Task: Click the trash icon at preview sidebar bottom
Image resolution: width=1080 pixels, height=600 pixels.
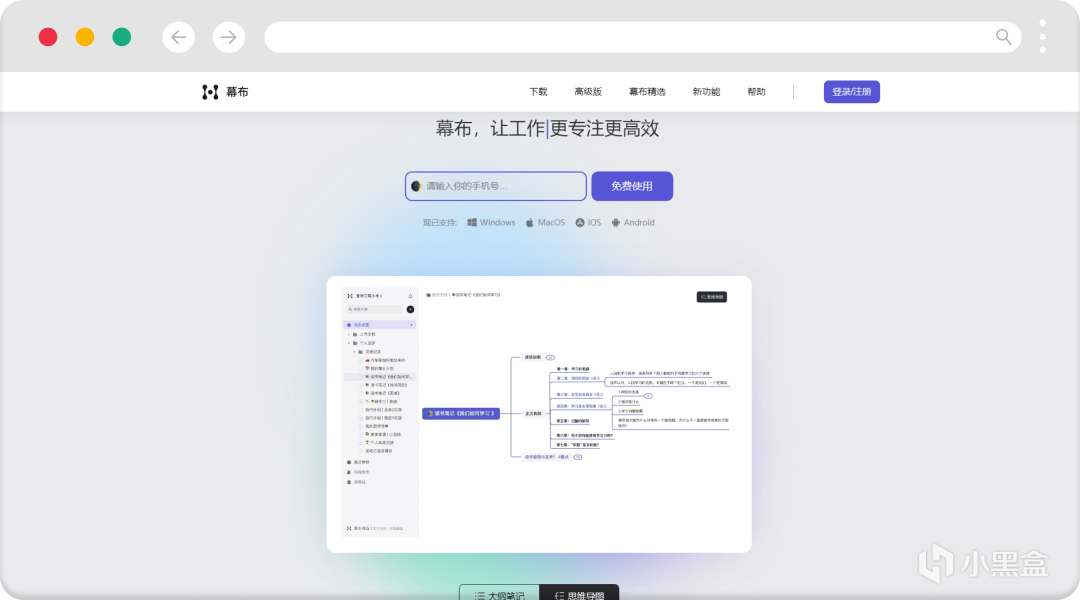Action: tap(349, 482)
